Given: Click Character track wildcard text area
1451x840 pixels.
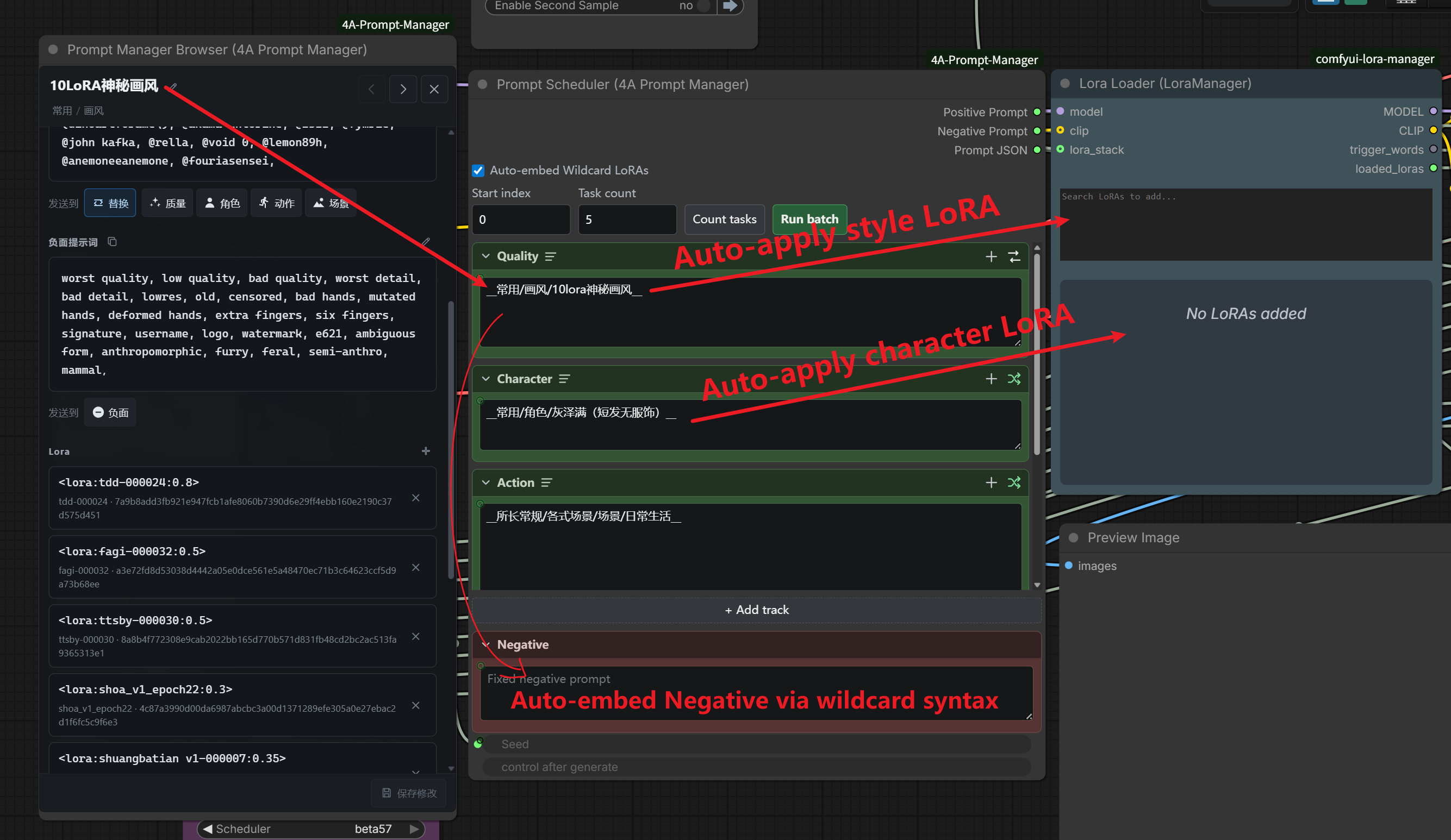Looking at the screenshot, I should tap(751, 425).
